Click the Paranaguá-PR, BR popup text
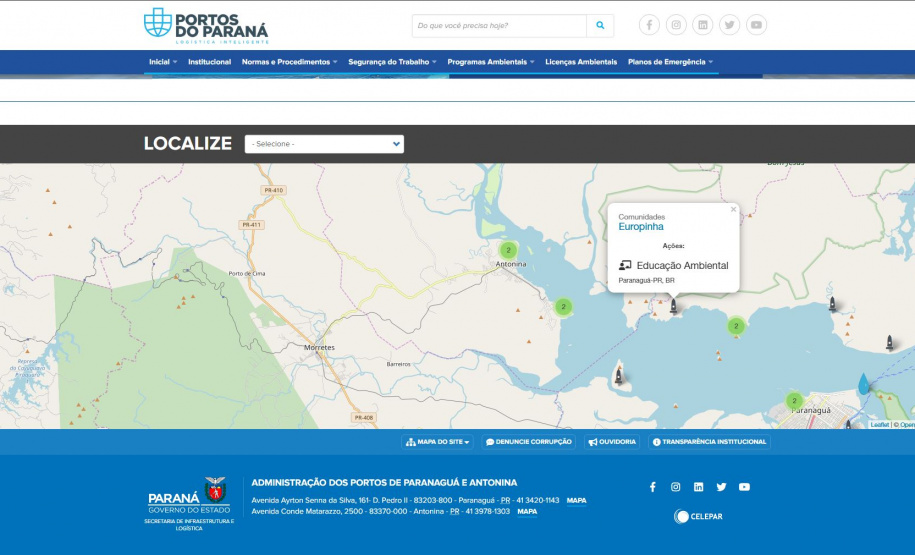 (x=647, y=281)
